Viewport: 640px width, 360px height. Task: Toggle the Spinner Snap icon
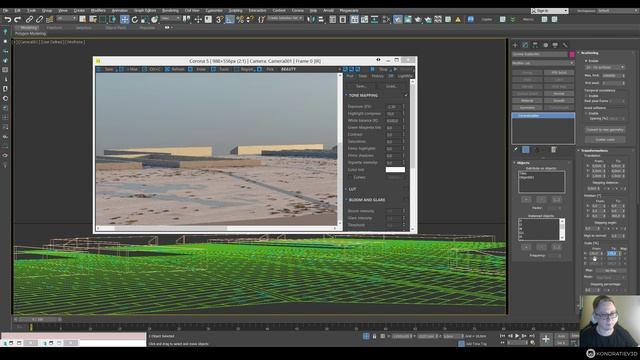coord(250,19)
